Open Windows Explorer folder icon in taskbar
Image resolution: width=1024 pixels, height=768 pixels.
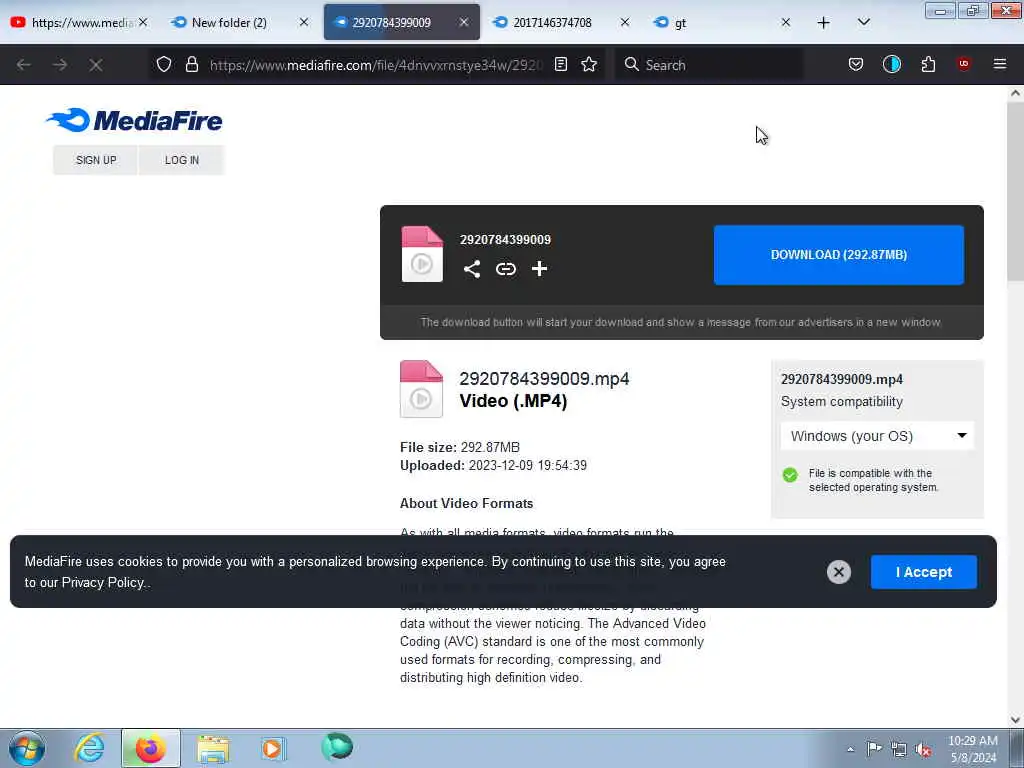click(213, 749)
